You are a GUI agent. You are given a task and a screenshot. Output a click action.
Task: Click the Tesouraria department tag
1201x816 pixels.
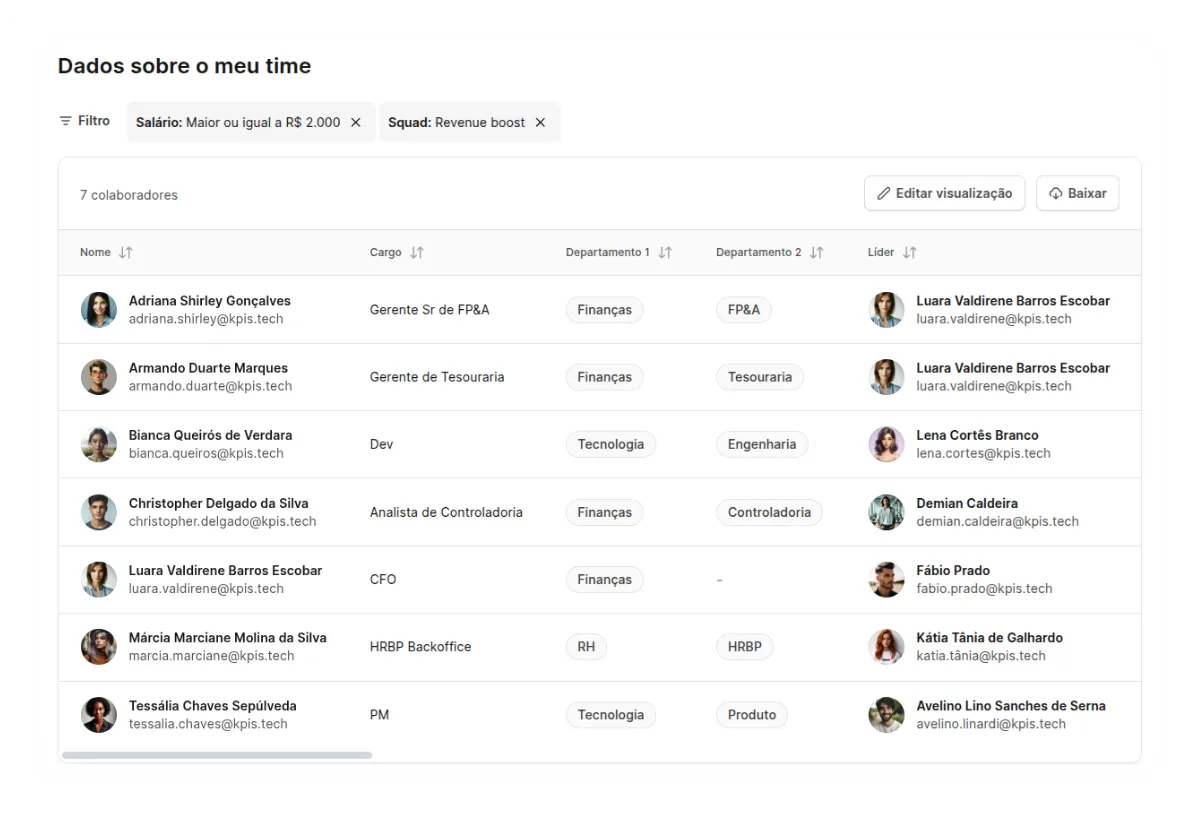tap(760, 377)
